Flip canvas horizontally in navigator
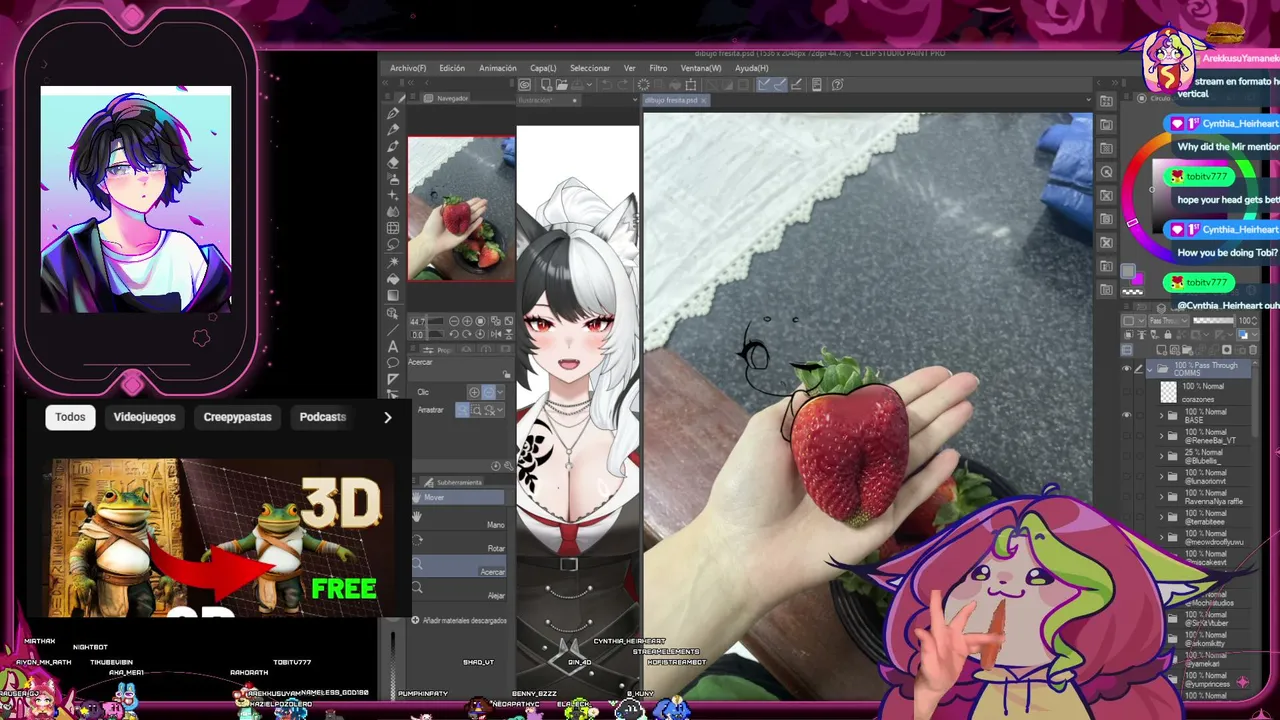The height and width of the screenshot is (720, 1280). tap(495, 333)
